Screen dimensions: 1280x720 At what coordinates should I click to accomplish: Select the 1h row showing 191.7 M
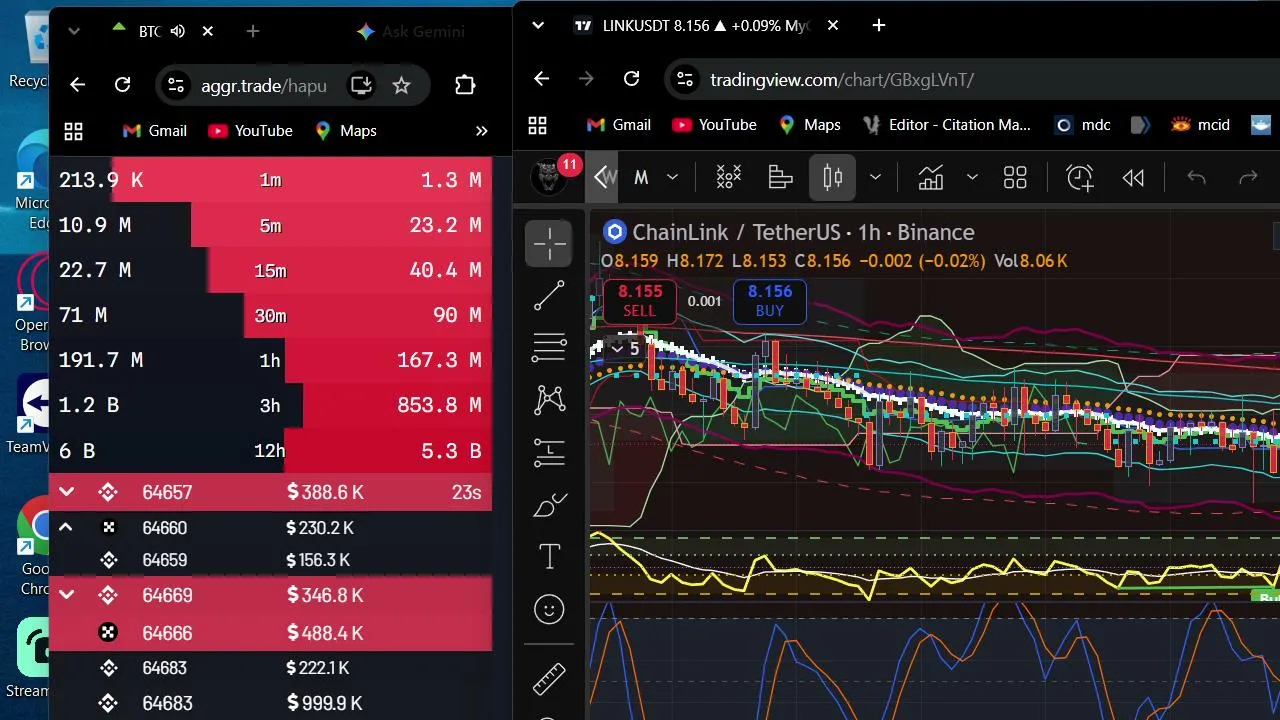pyautogui.click(x=270, y=360)
